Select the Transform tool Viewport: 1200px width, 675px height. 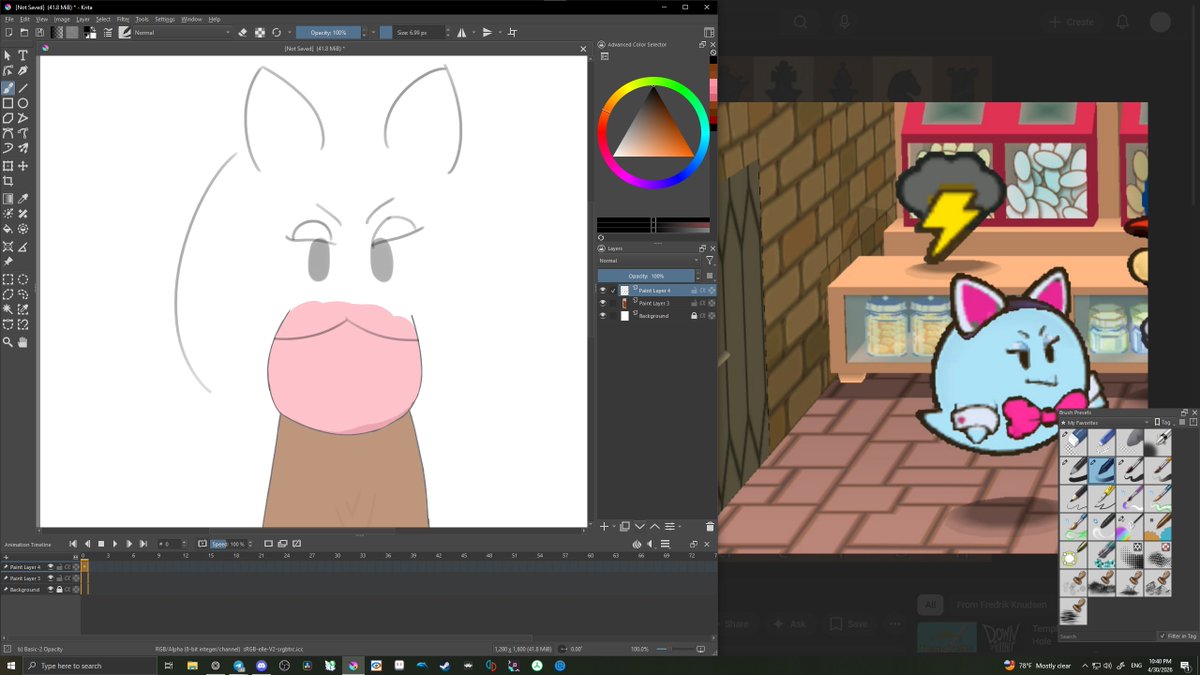[8, 166]
